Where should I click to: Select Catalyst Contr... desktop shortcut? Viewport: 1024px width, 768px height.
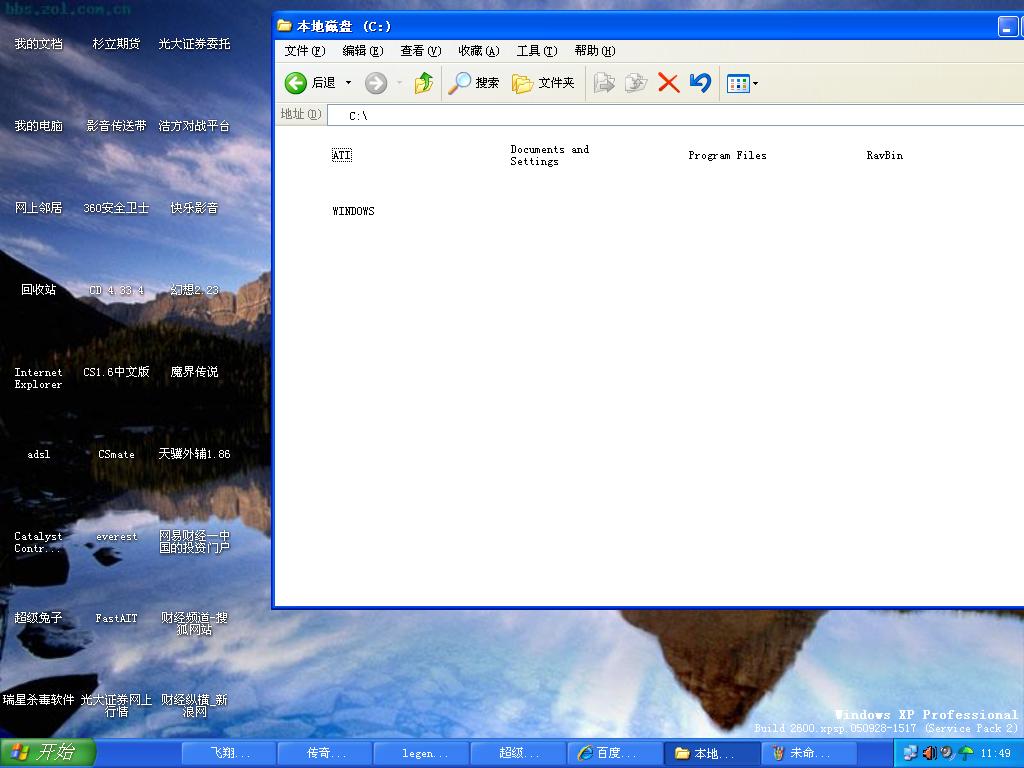39,542
